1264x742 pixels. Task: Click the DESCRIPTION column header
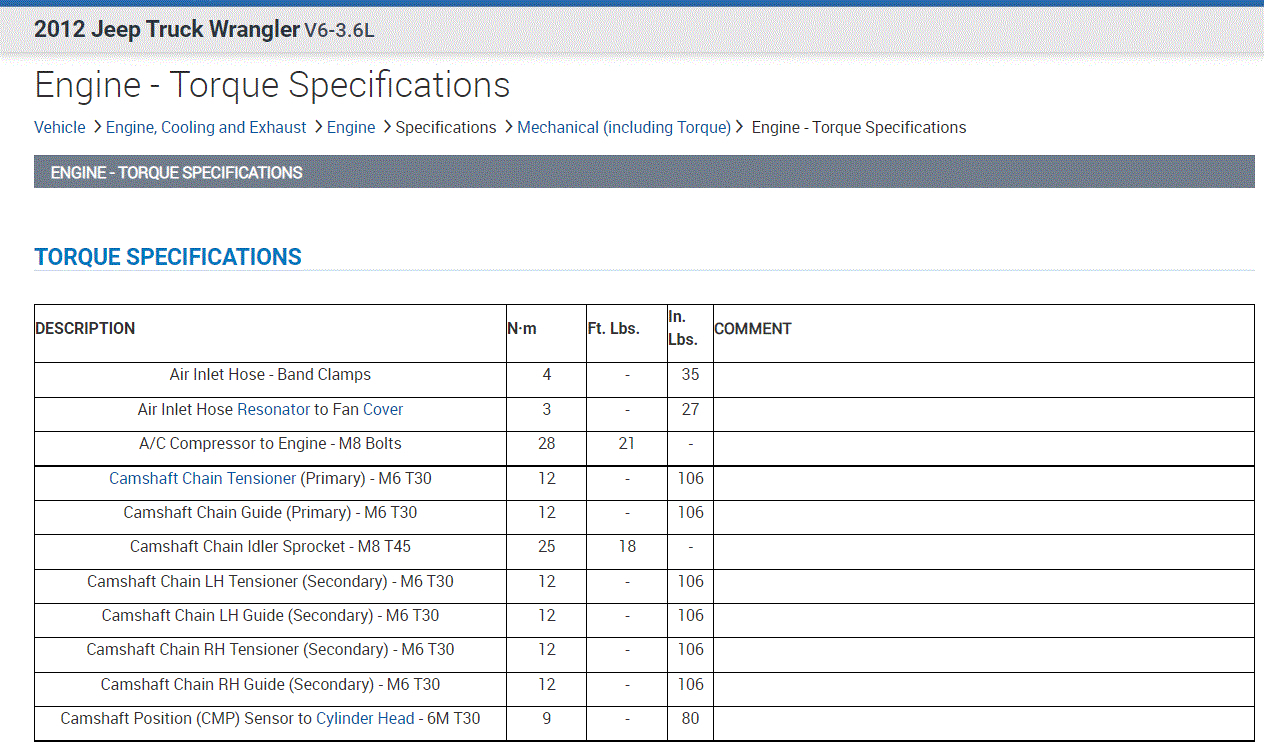click(85, 328)
